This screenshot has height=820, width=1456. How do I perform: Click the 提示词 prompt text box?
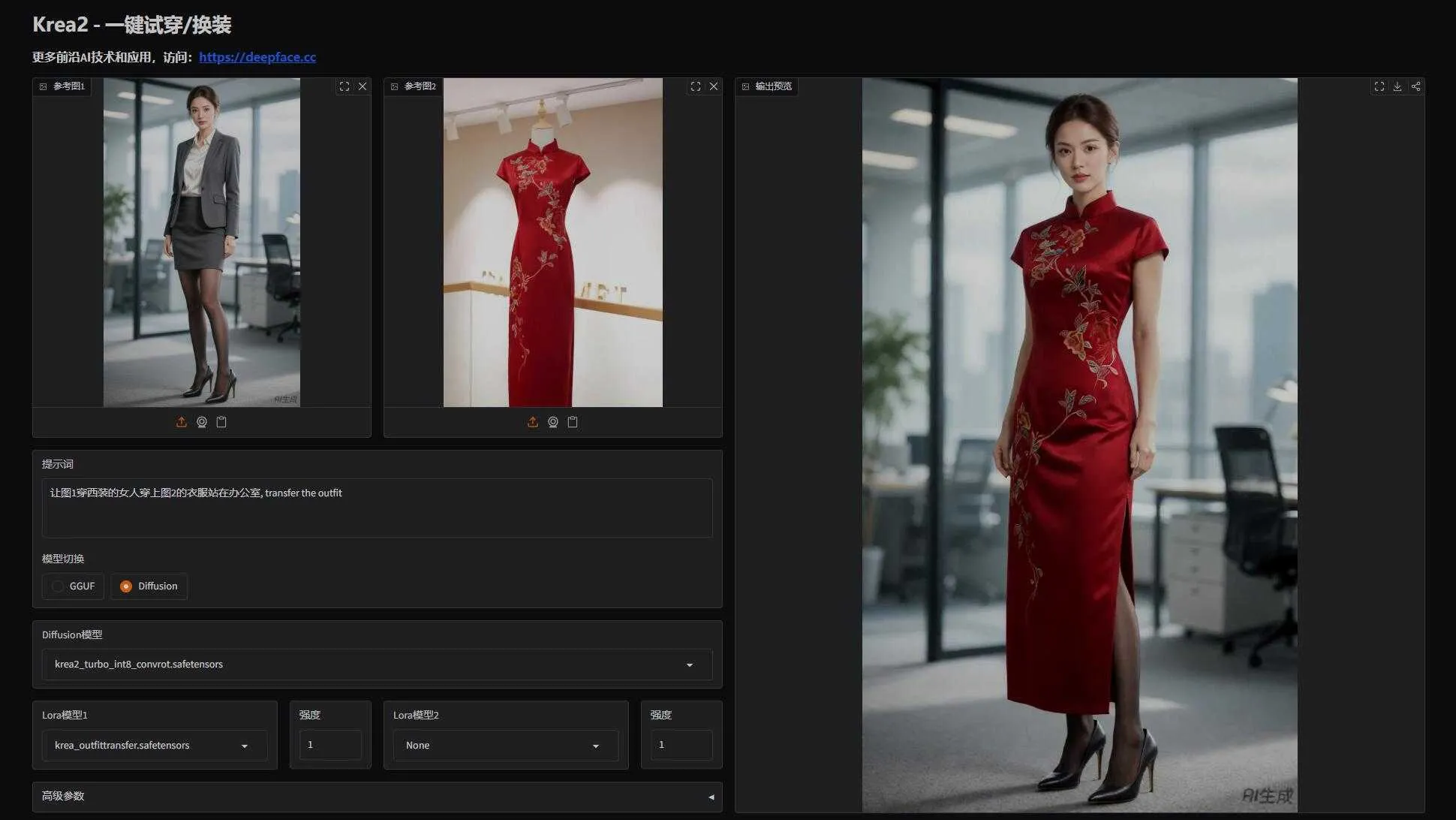tap(377, 508)
